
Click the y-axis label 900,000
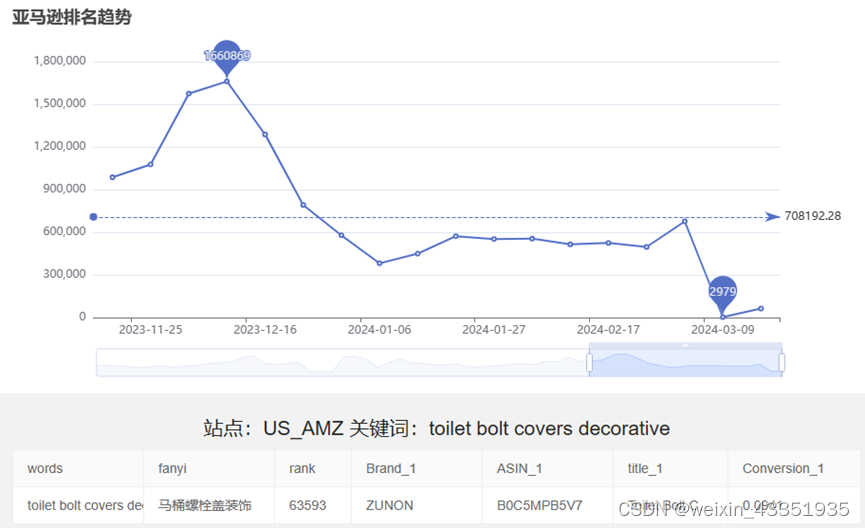click(x=65, y=189)
